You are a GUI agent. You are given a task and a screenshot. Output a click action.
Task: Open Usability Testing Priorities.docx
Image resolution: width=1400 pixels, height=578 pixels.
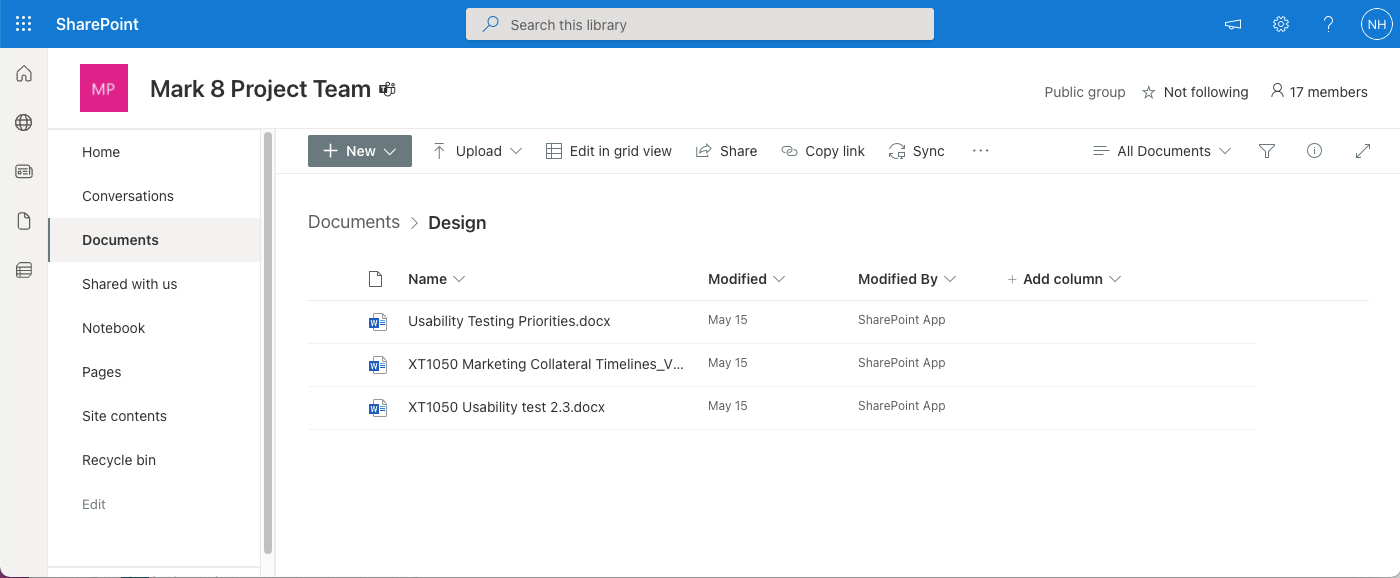click(x=509, y=321)
